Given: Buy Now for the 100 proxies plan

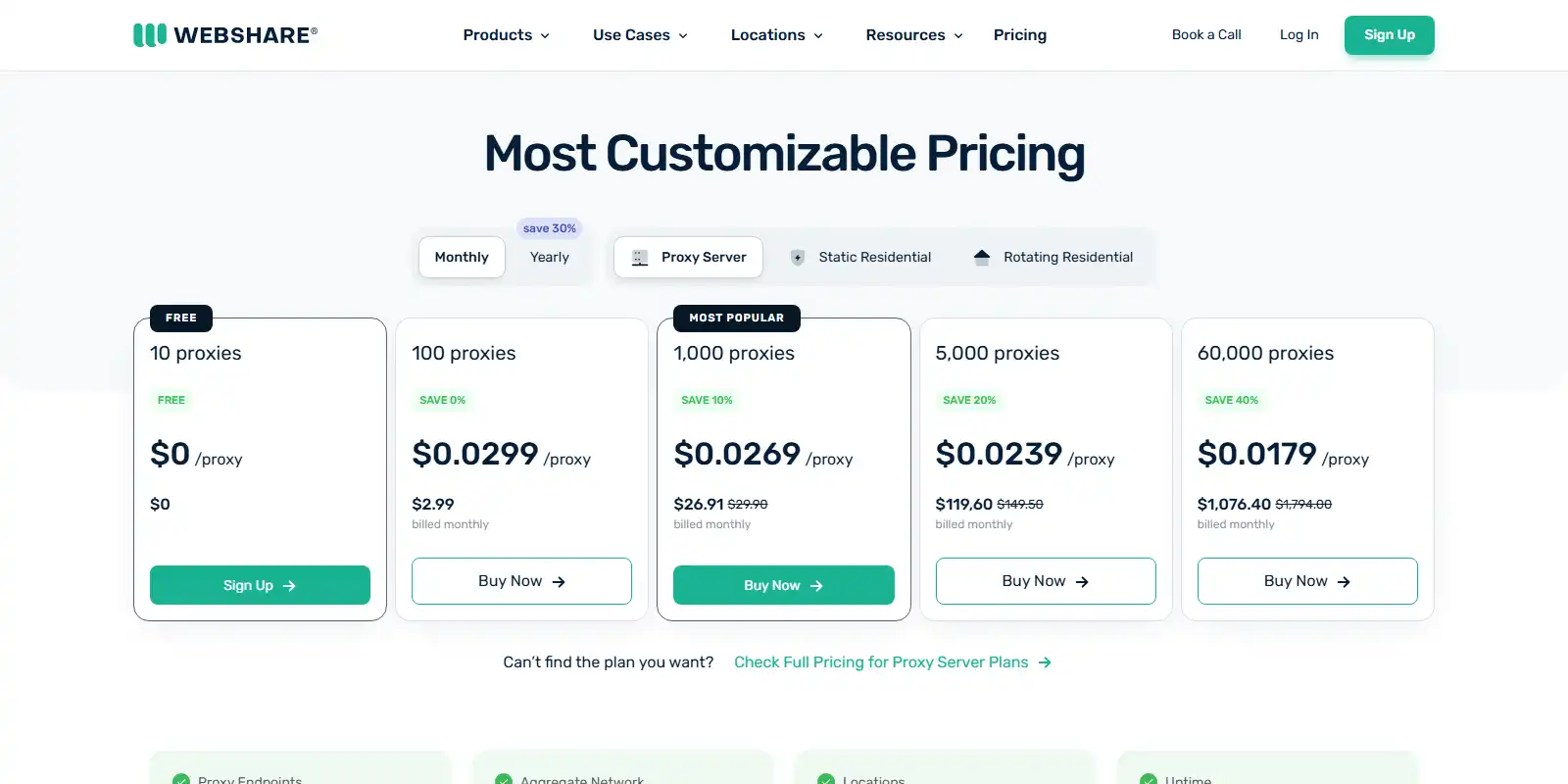Looking at the screenshot, I should (521, 581).
